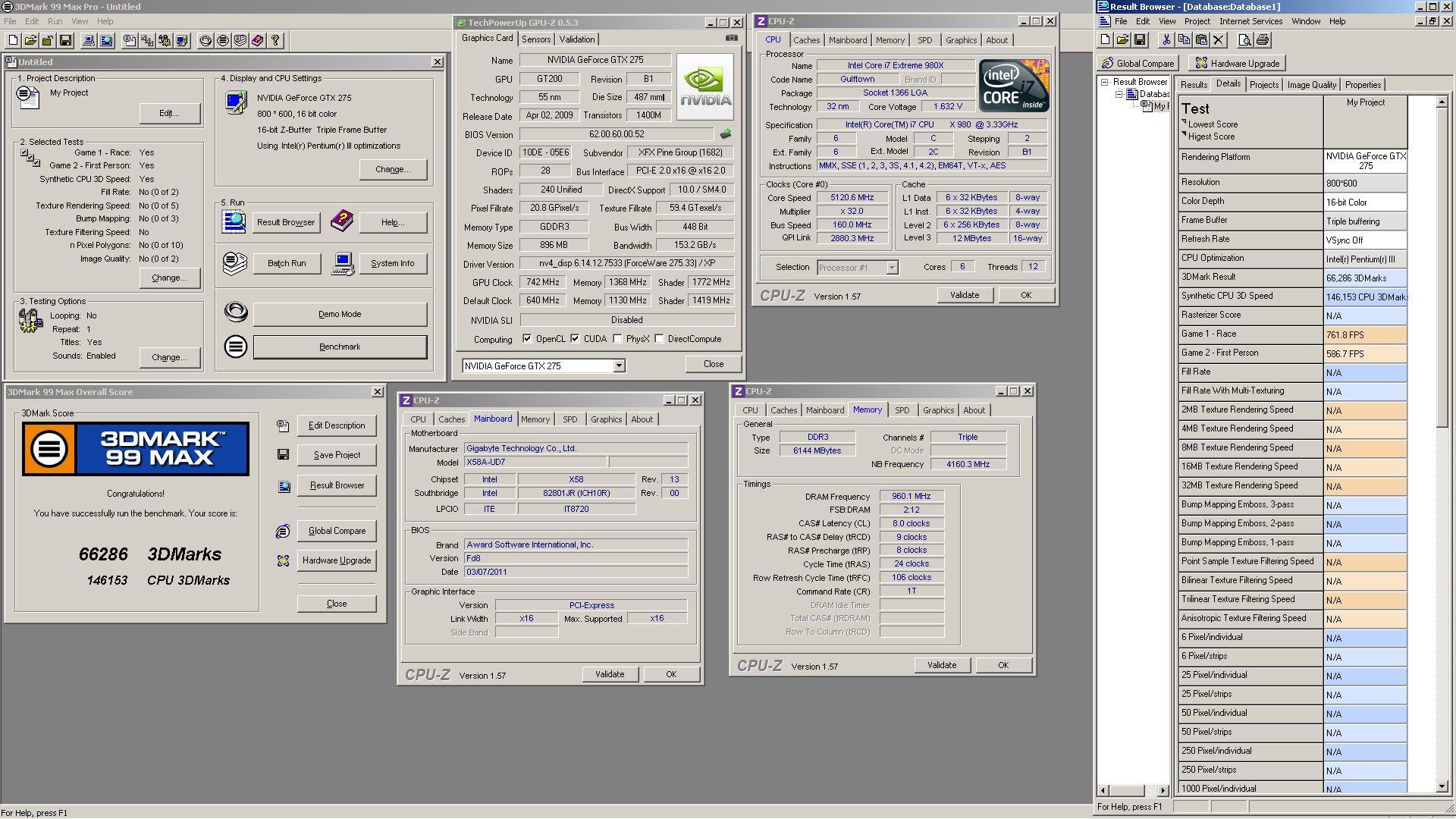Viewport: 1456px width, 819px height.
Task: Click Print icon in Result Browser toolbar
Action: click(x=1262, y=40)
